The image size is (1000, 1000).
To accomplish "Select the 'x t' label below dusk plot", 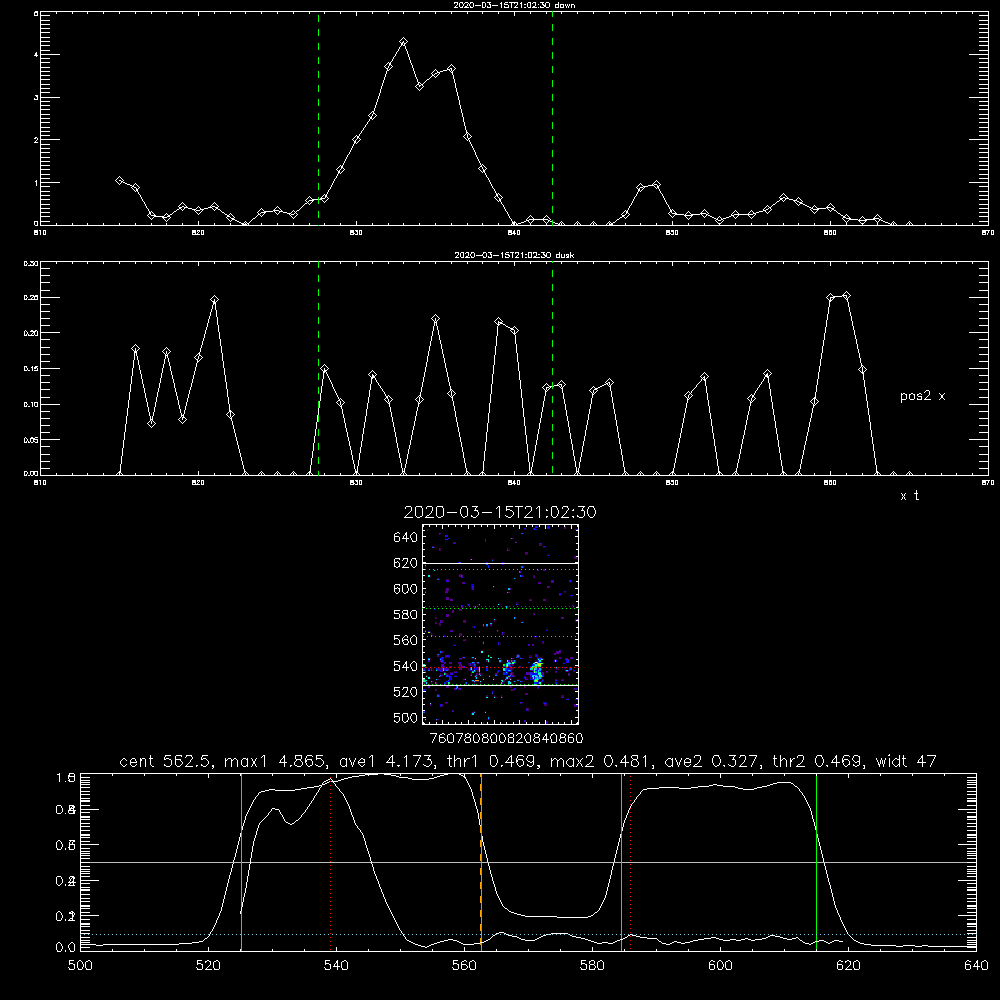I will 909,496.
